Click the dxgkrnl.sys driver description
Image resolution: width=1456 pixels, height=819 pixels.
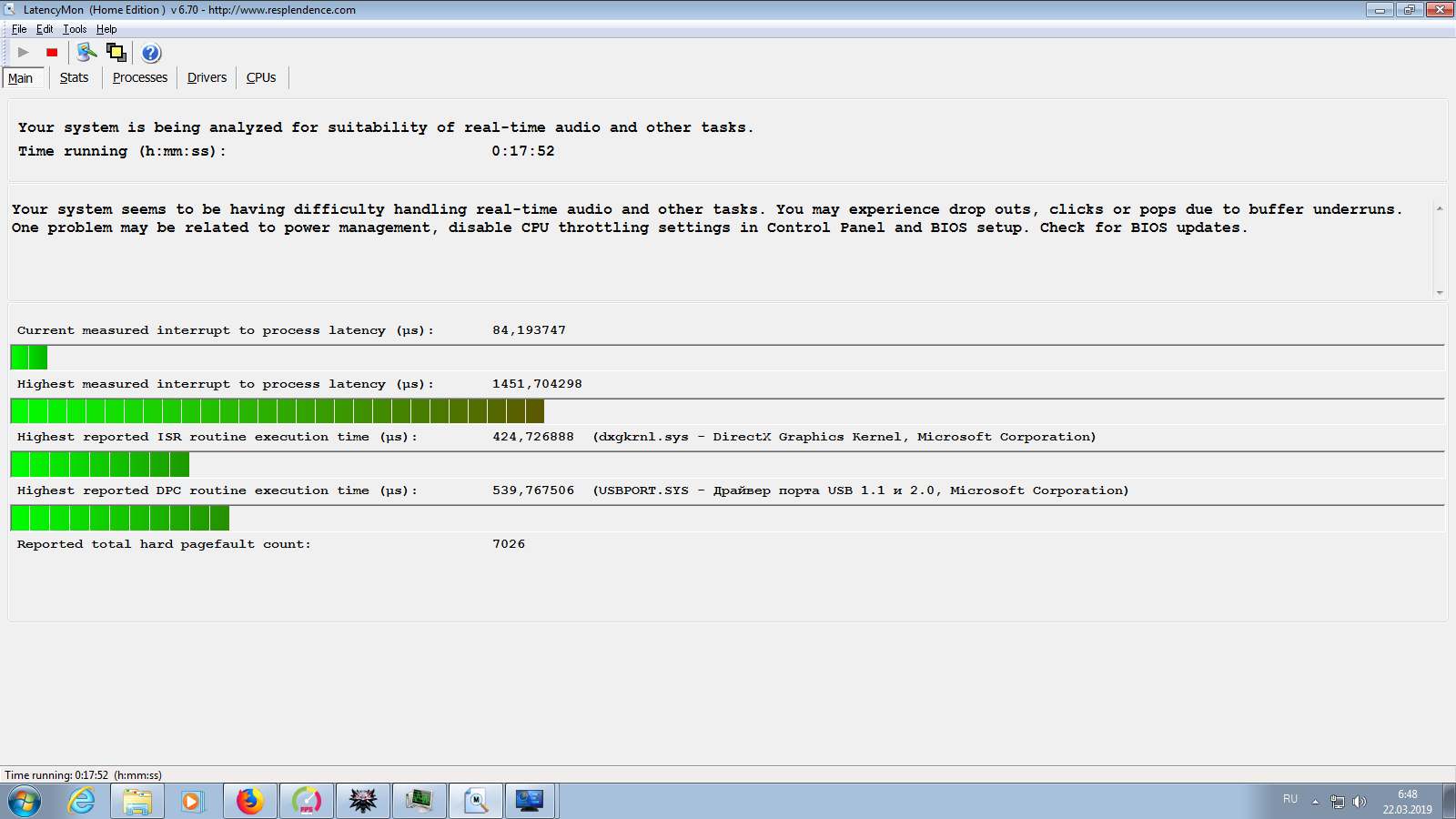[844, 437]
